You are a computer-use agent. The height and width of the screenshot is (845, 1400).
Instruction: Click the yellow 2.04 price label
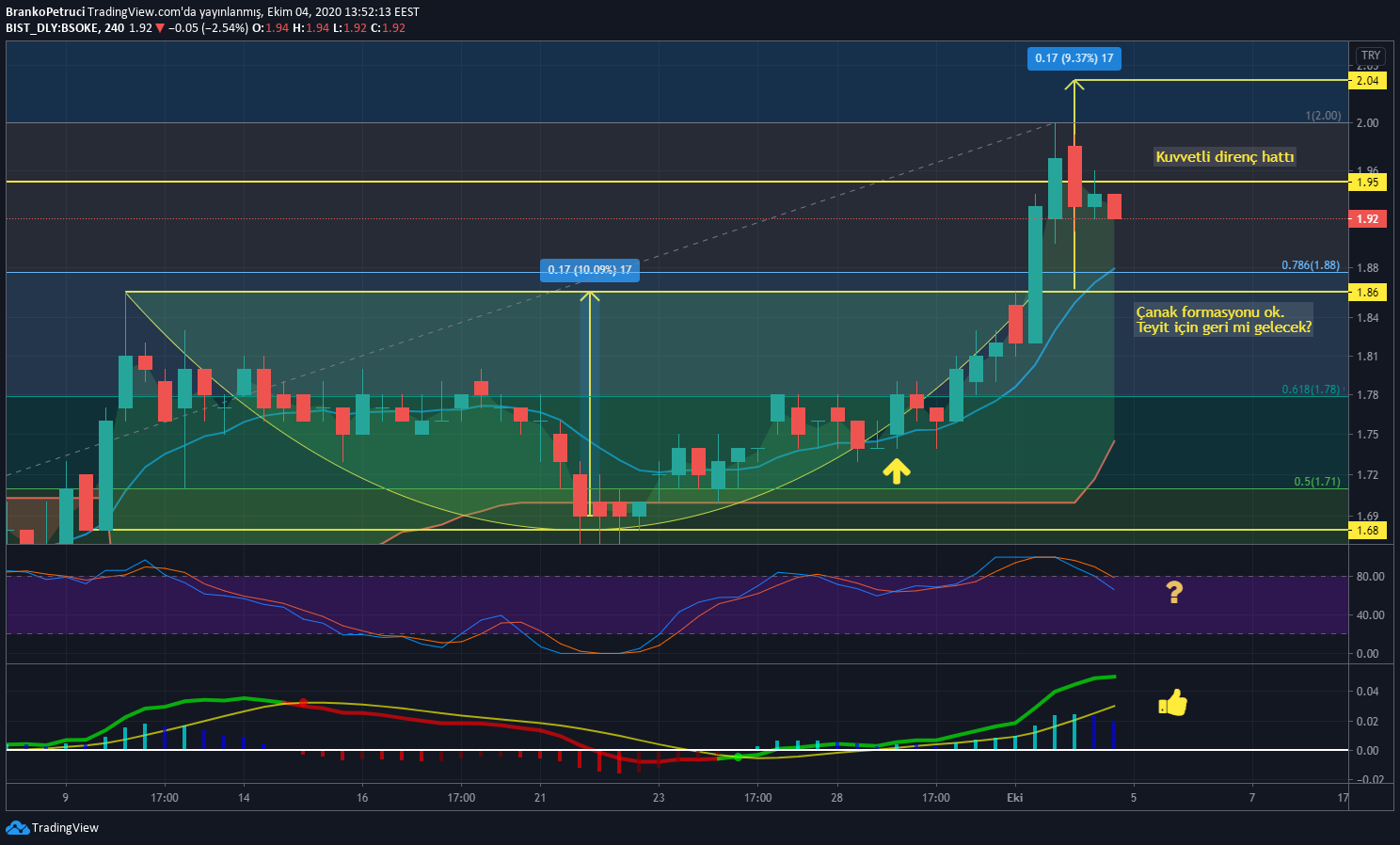coord(1367,81)
